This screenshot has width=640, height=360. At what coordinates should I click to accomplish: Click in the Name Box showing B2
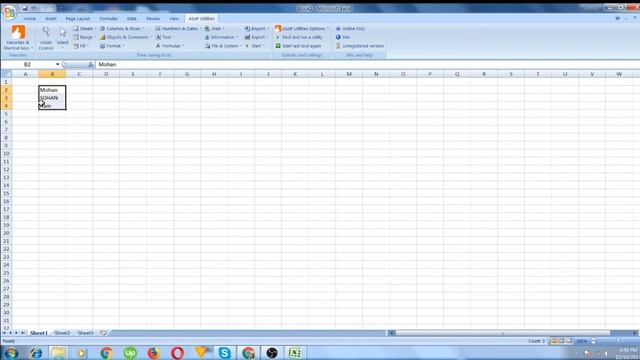[x=28, y=64]
